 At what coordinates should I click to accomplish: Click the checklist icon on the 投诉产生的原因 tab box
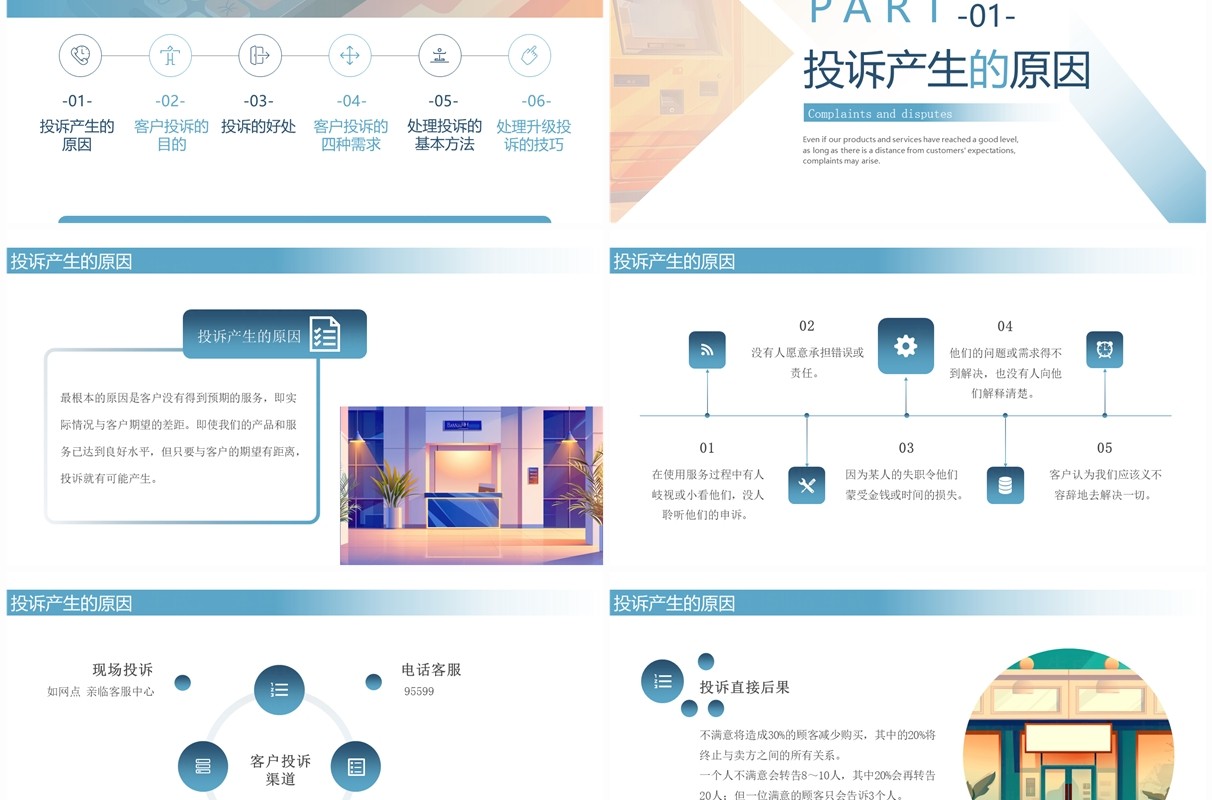pos(324,335)
